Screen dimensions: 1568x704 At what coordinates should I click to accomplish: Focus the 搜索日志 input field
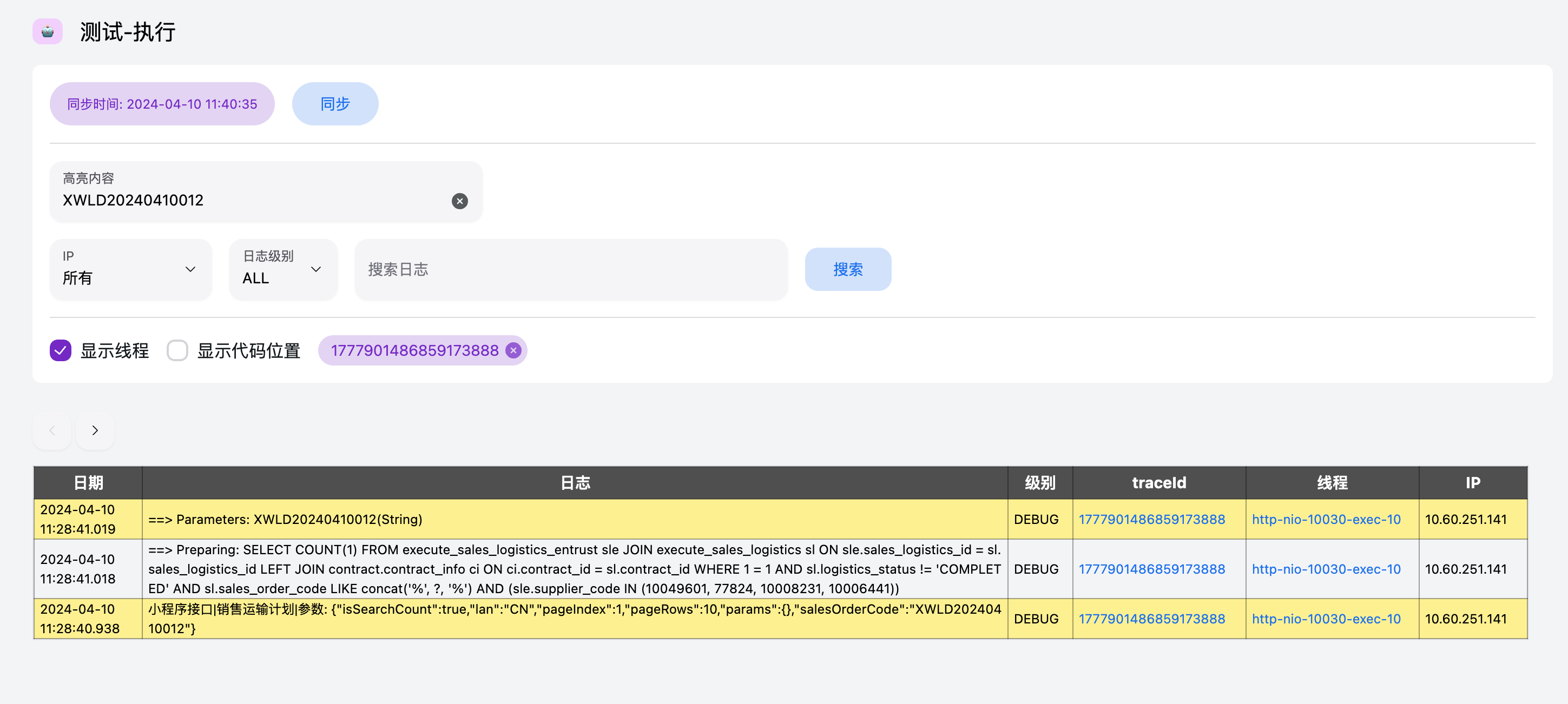[570, 269]
